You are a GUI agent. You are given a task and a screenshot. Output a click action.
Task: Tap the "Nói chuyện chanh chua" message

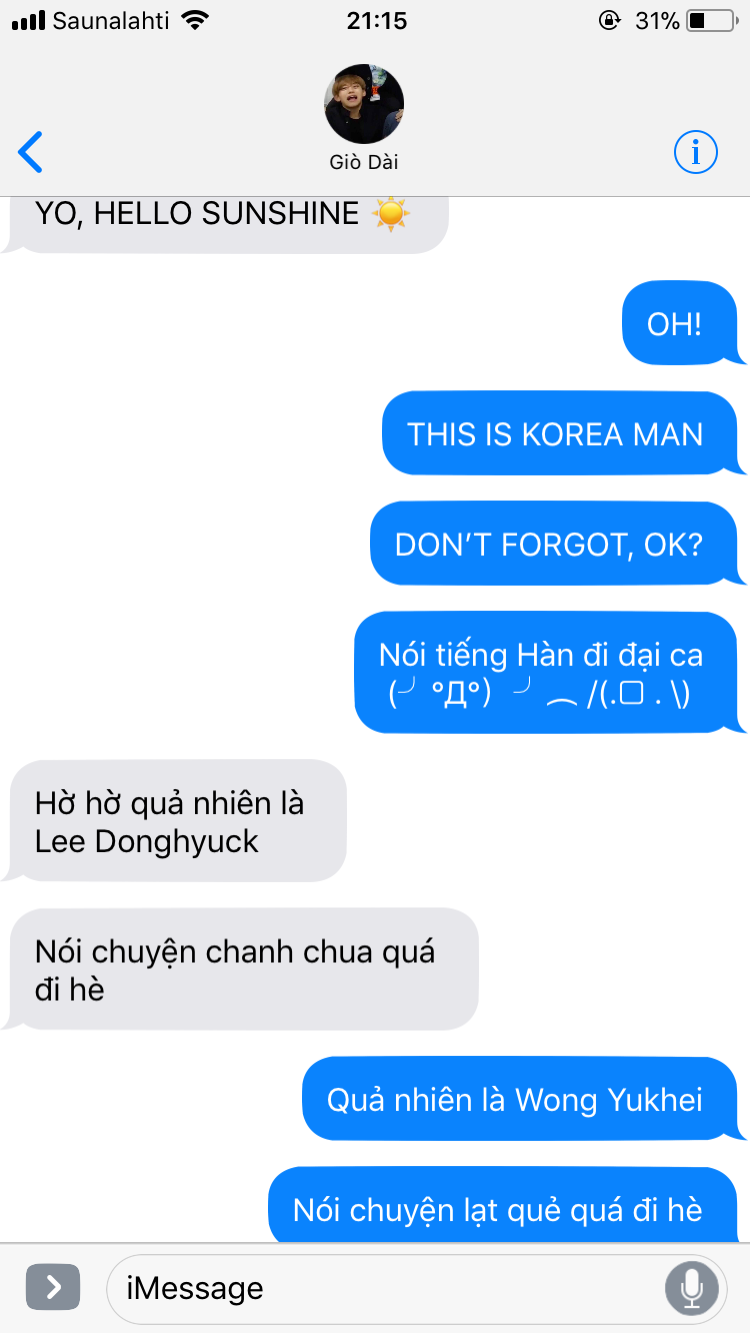coord(242,969)
